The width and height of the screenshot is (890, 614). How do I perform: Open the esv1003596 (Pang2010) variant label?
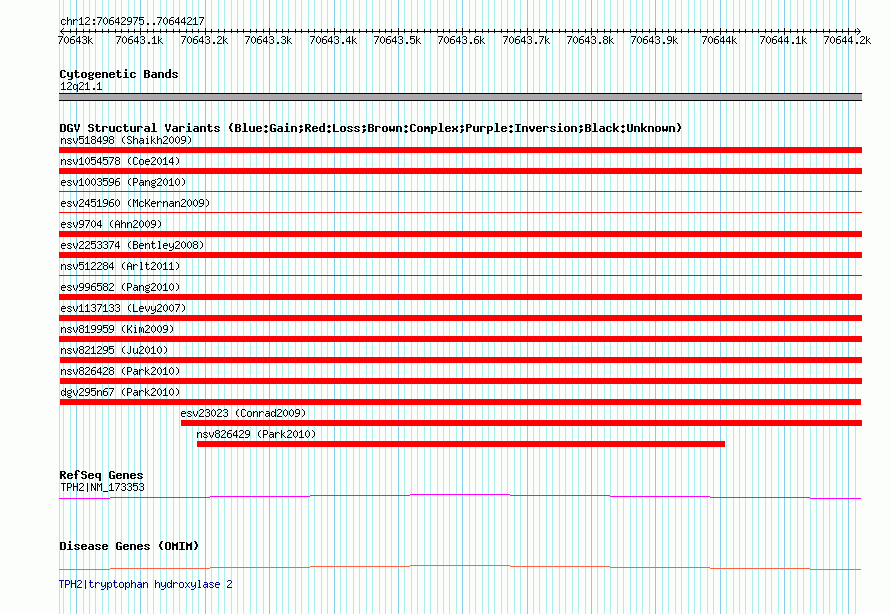point(123,182)
